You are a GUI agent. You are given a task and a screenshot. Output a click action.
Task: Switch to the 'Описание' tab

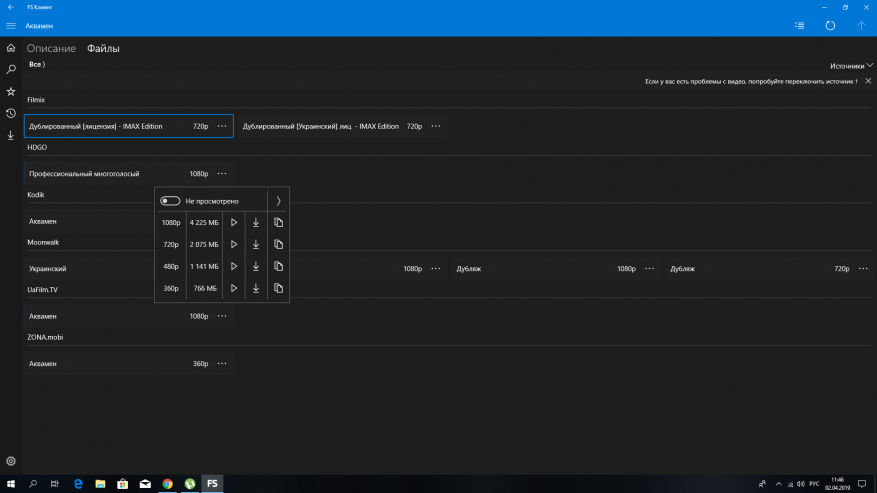[51, 48]
